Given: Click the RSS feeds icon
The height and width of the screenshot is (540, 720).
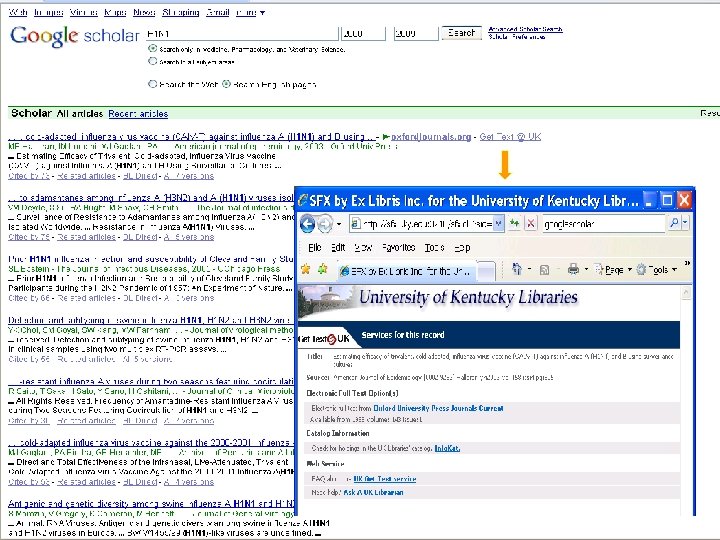Looking at the screenshot, I should tap(545, 270).
